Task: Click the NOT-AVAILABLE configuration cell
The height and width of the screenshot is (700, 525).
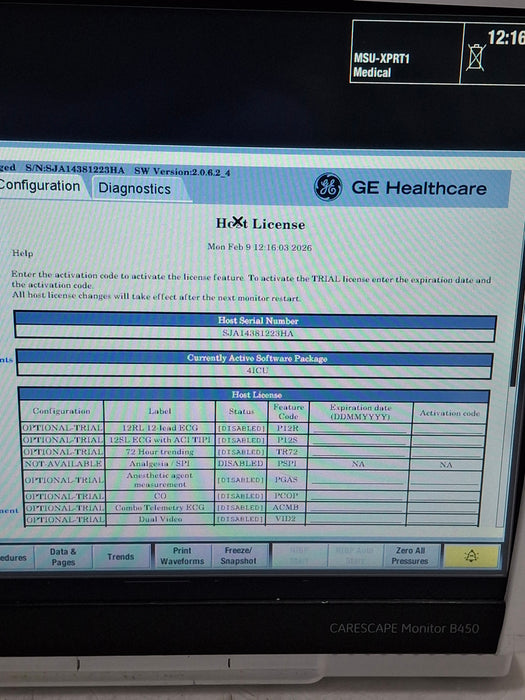Action: (x=63, y=464)
